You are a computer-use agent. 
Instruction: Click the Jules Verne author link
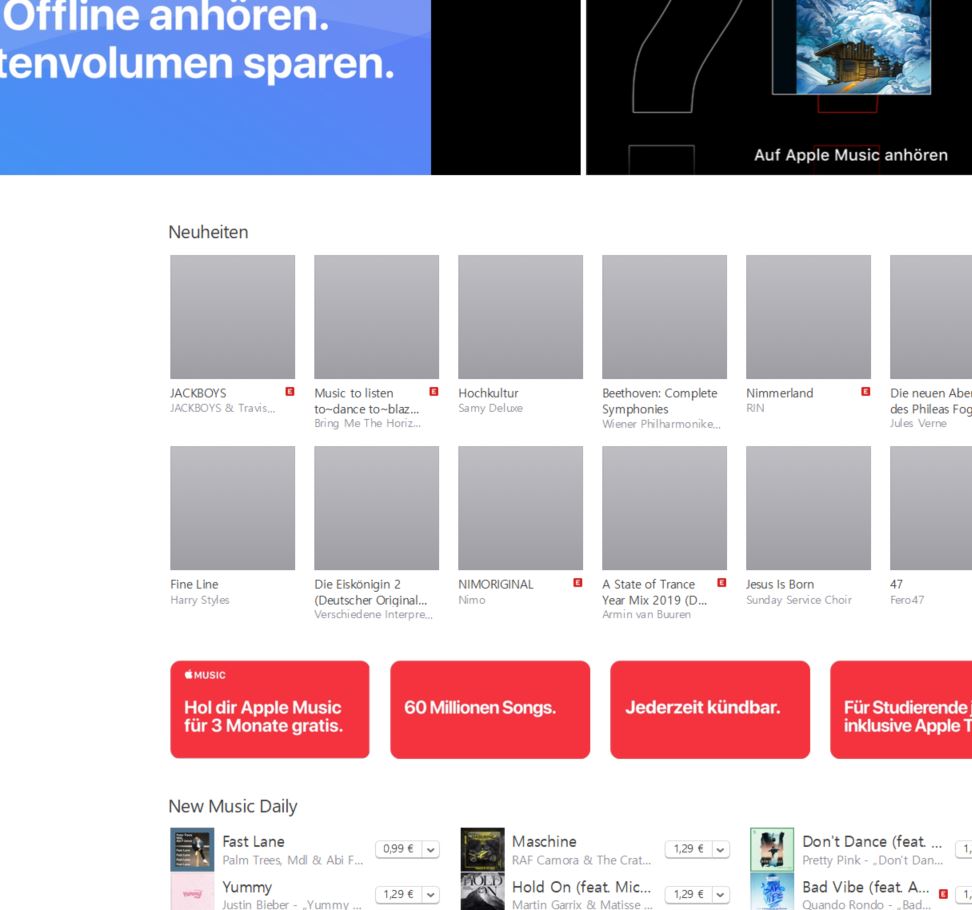[918, 423]
